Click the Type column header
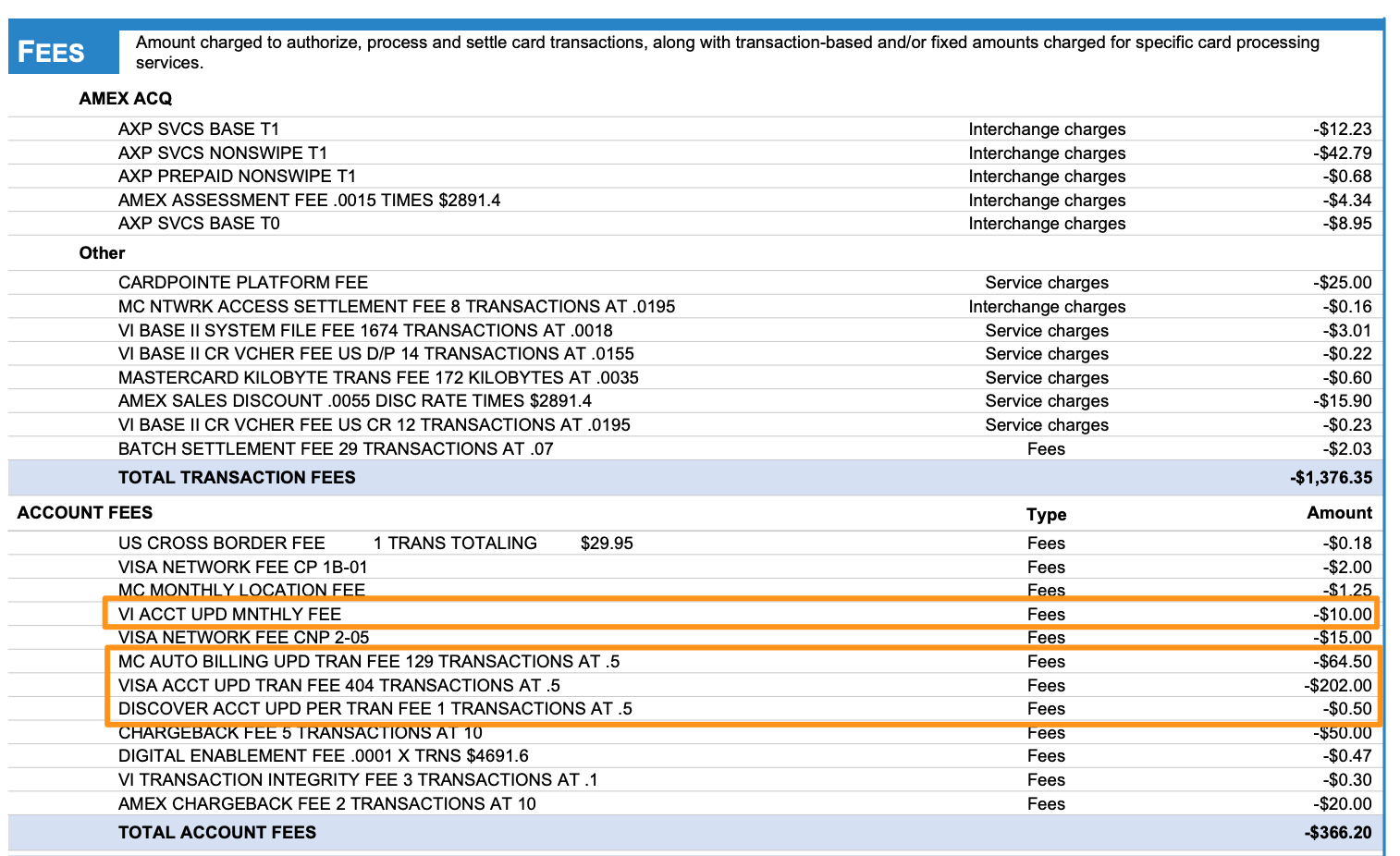This screenshot has width=1400, height=856. click(x=1046, y=515)
